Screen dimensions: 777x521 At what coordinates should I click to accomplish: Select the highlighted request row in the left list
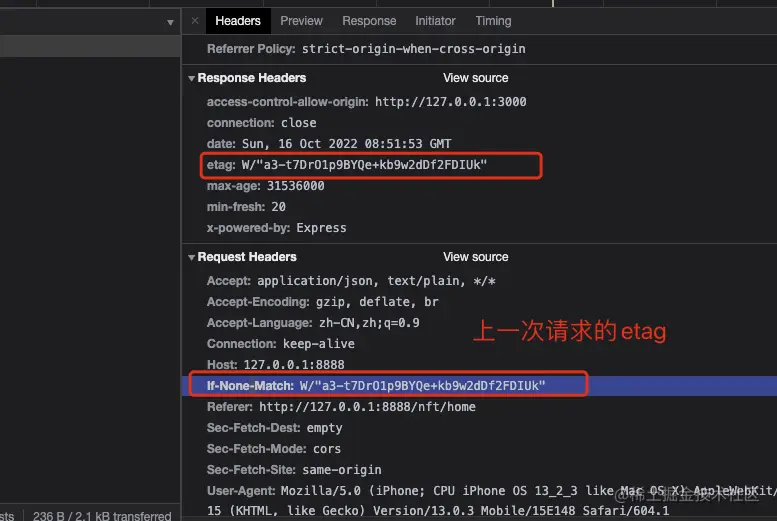90,46
